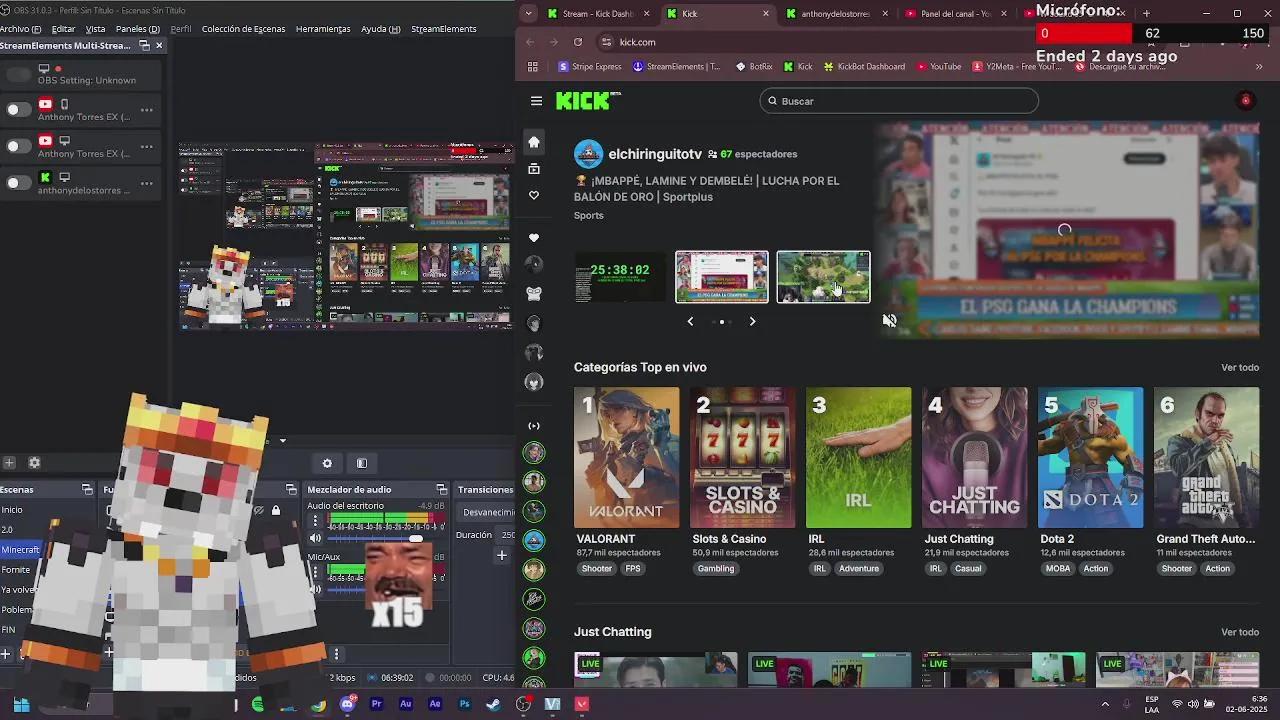Image resolution: width=1280 pixels, height=720 pixels.
Task: Show previous featured stream carousel arrow
Action: coord(690,321)
